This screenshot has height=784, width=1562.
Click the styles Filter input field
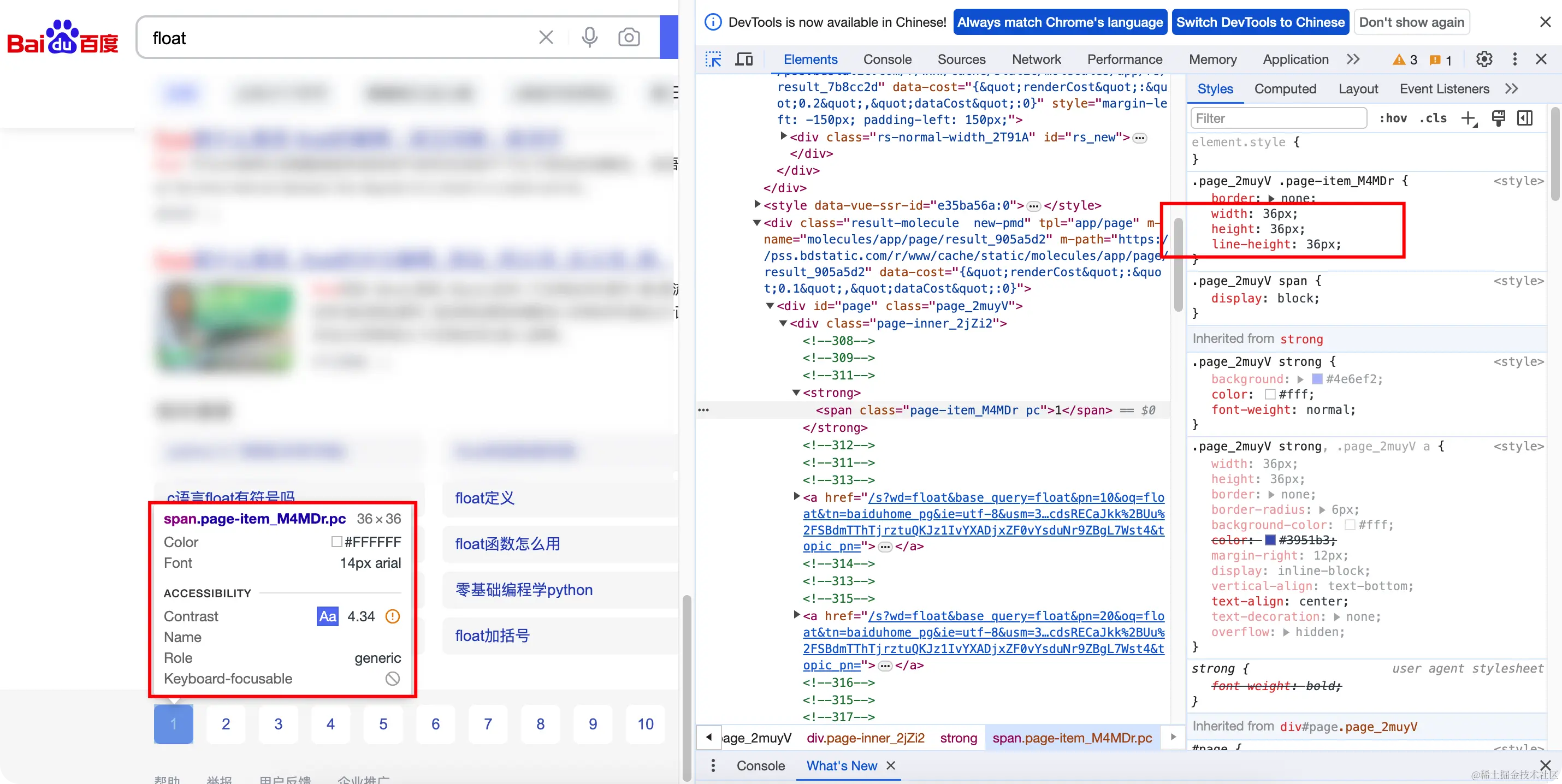point(1278,118)
